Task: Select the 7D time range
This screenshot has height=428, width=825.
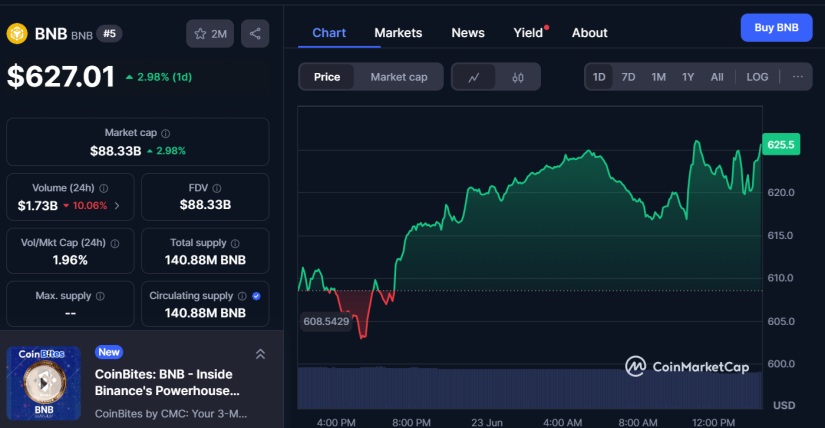Action: tap(628, 77)
